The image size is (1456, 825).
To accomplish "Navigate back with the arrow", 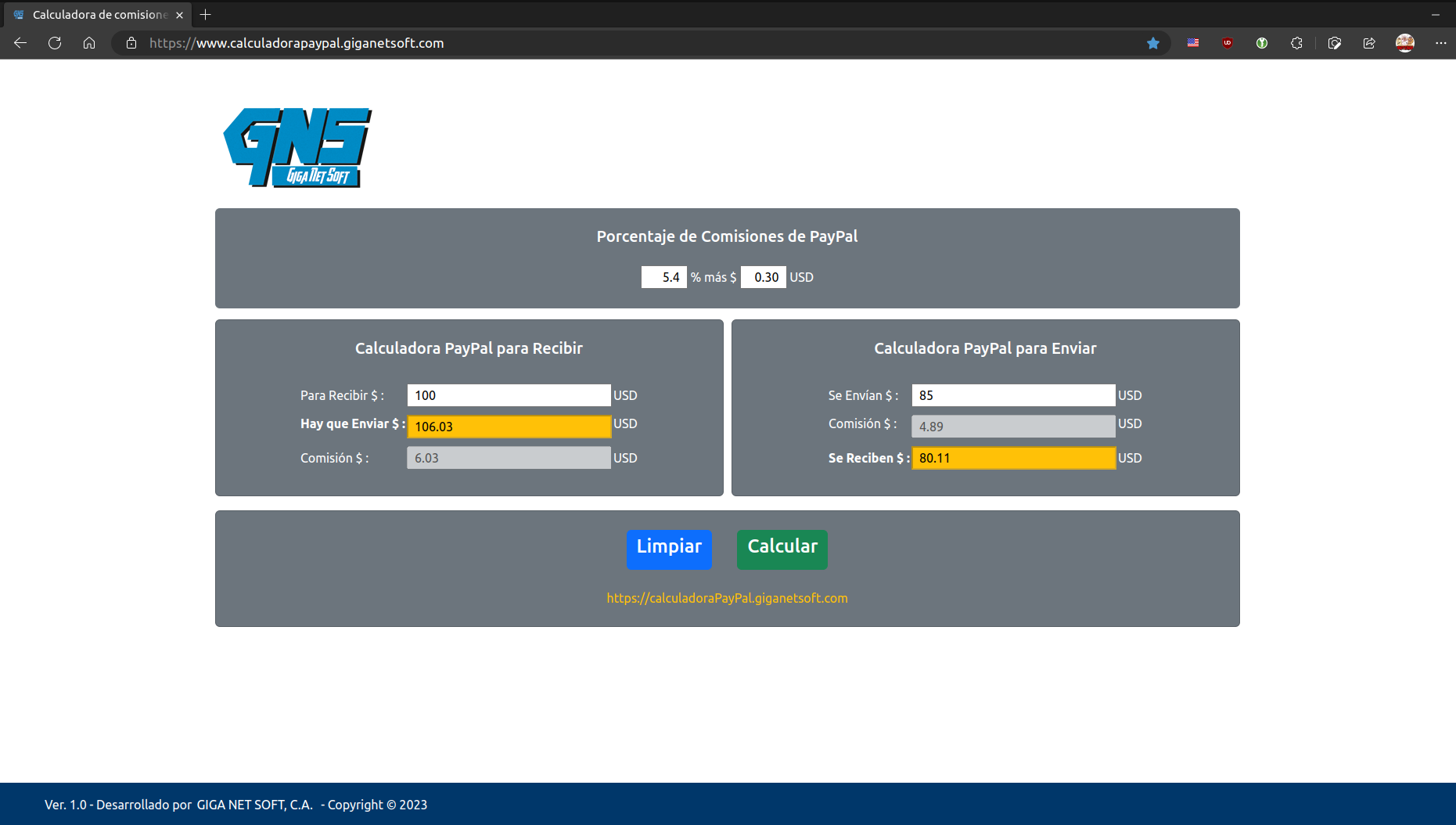I will [x=20, y=43].
